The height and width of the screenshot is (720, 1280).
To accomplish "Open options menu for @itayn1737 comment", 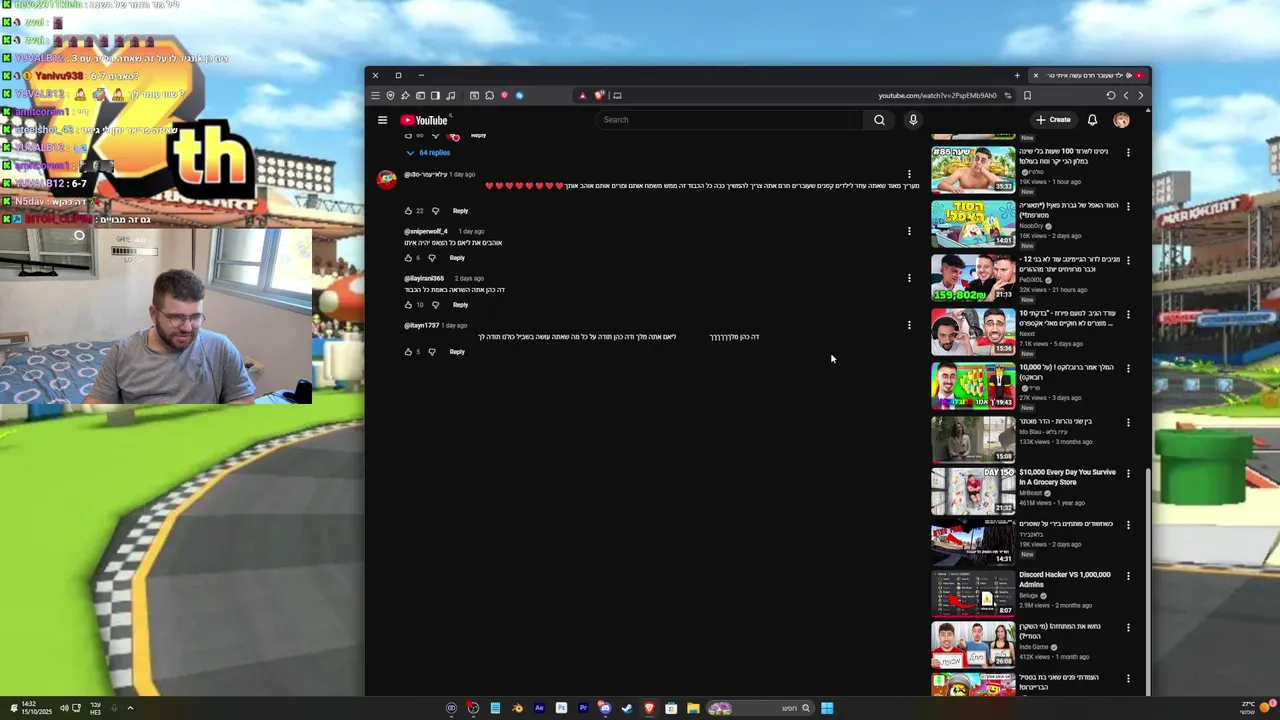I will 909,325.
